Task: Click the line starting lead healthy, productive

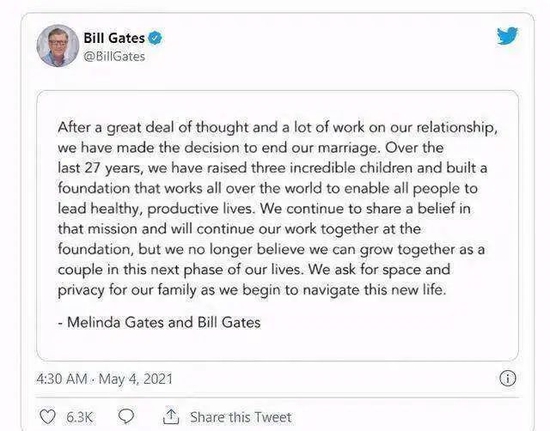Action: [x=264, y=209]
